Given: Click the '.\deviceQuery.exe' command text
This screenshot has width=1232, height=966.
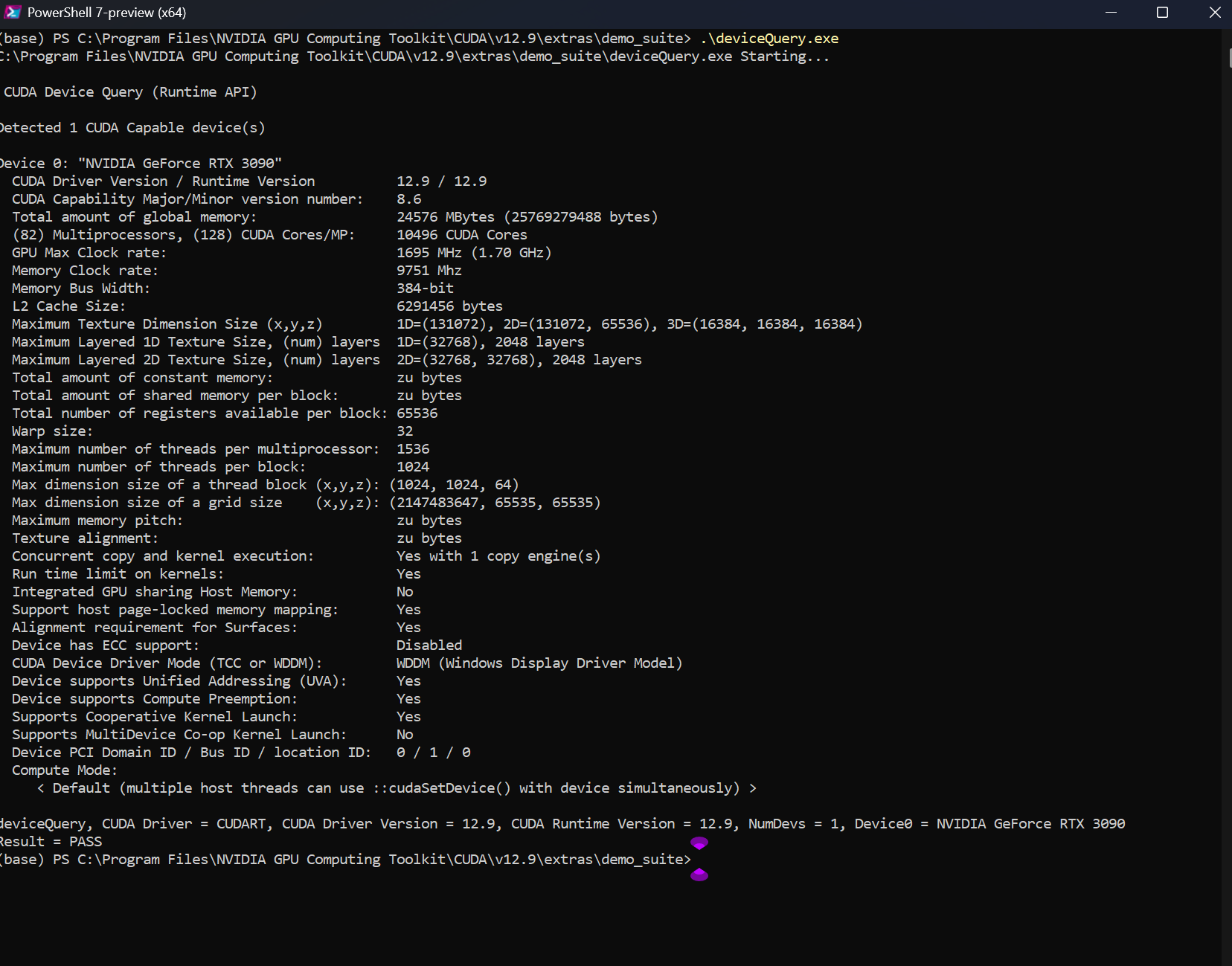Looking at the screenshot, I should 769,39.
